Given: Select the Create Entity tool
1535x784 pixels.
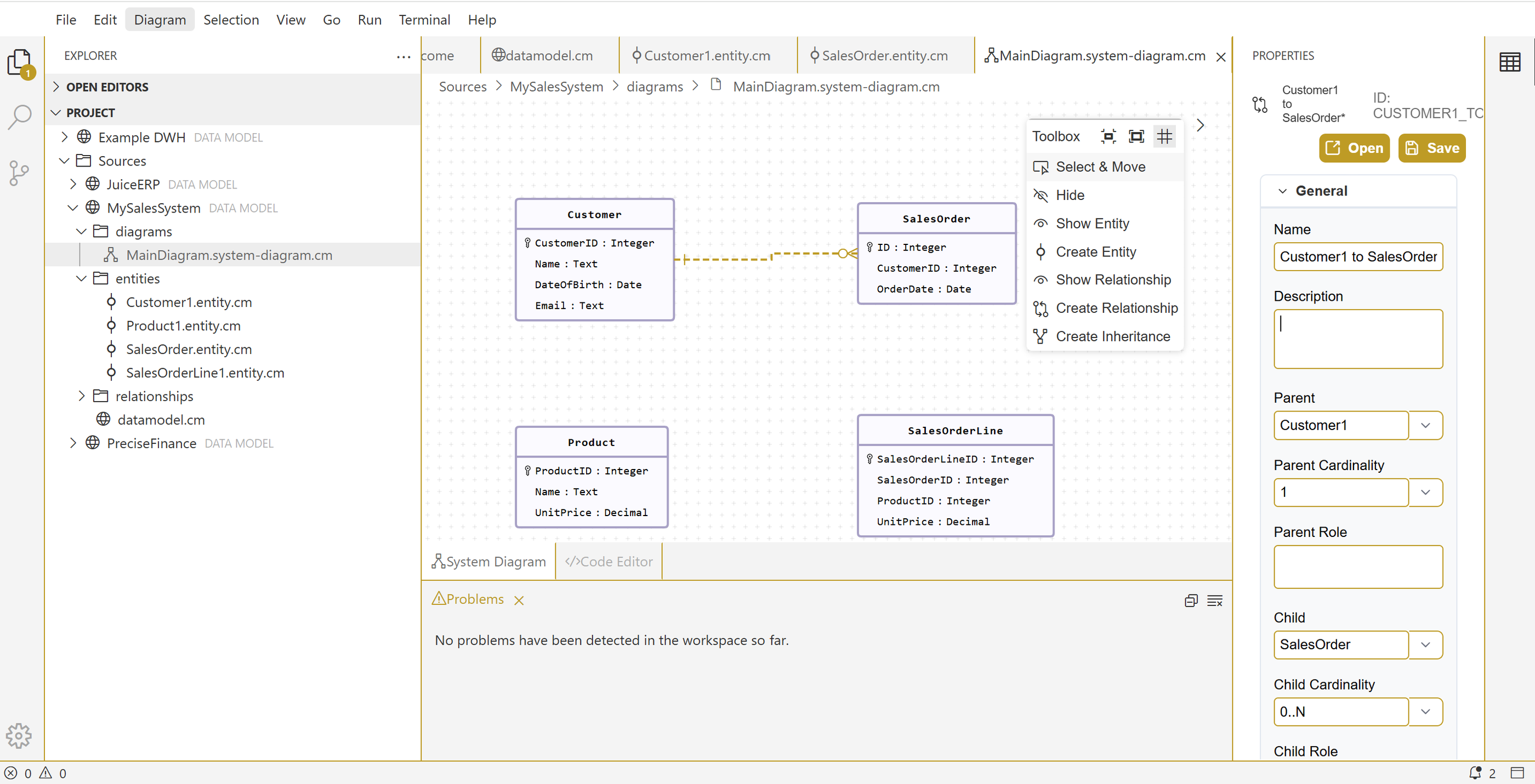Looking at the screenshot, I should (1095, 252).
